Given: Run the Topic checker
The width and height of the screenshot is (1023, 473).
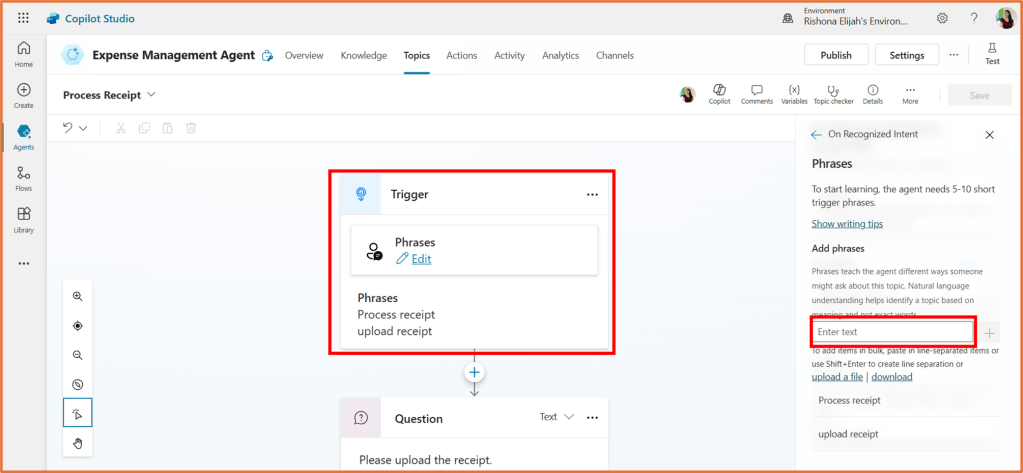Looking at the screenshot, I should click(x=833, y=93).
